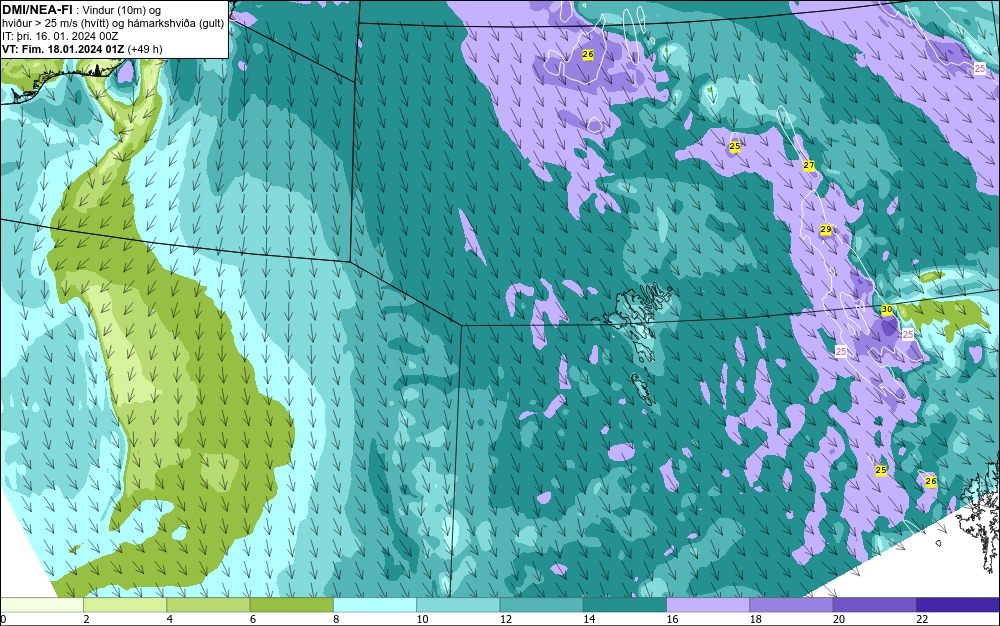Viewport: 1000px width, 626px height.
Task: Click the 0–2 m/s pale yellow legend swatch
Action: 41,604
